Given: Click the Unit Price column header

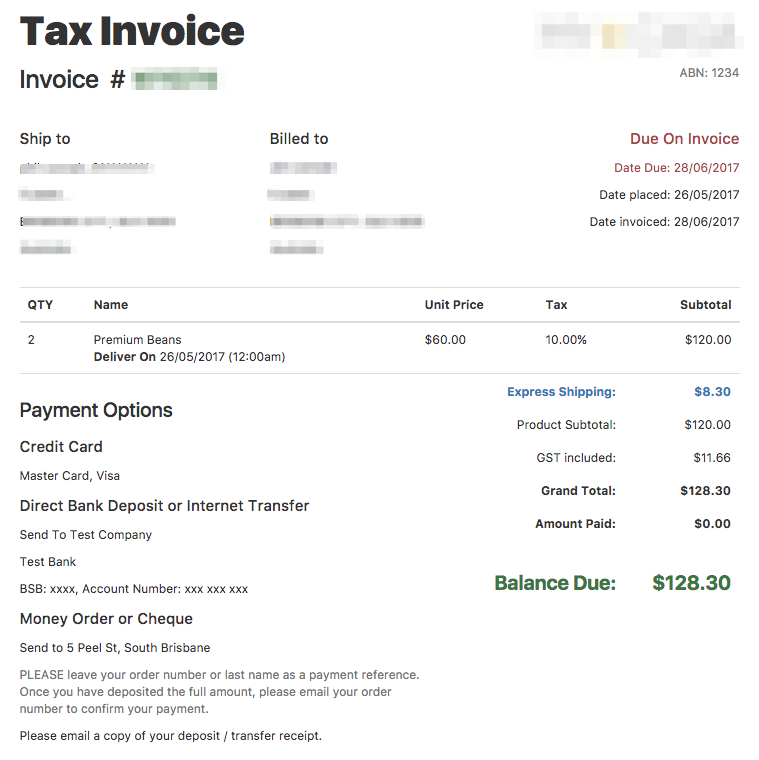Looking at the screenshot, I should click(x=454, y=305).
